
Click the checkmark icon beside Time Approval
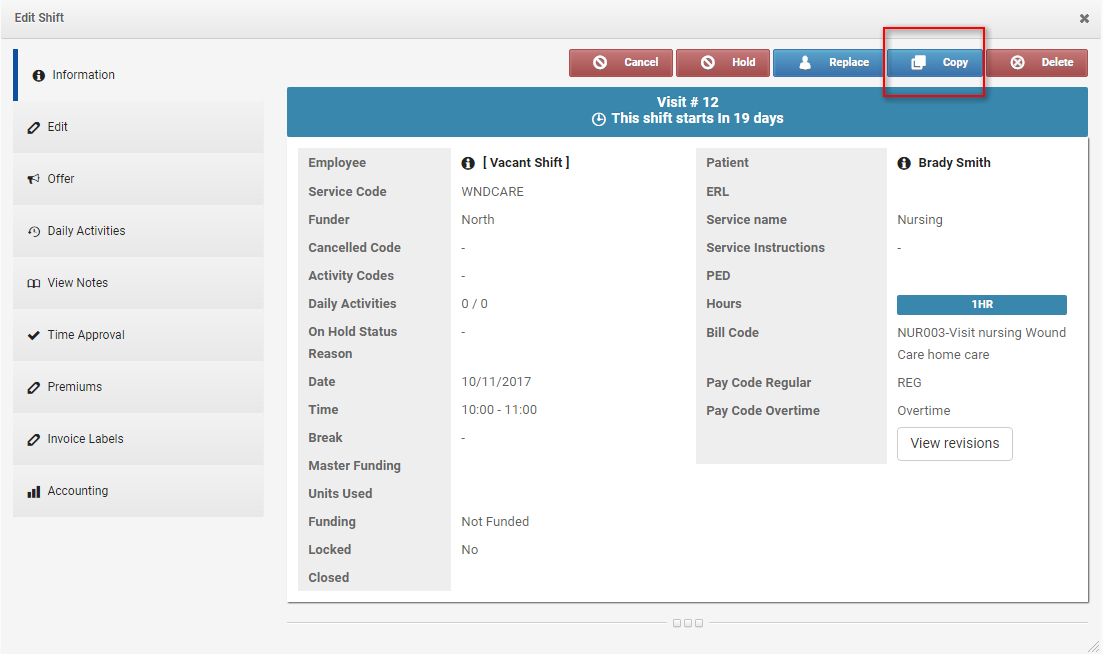[x=34, y=335]
